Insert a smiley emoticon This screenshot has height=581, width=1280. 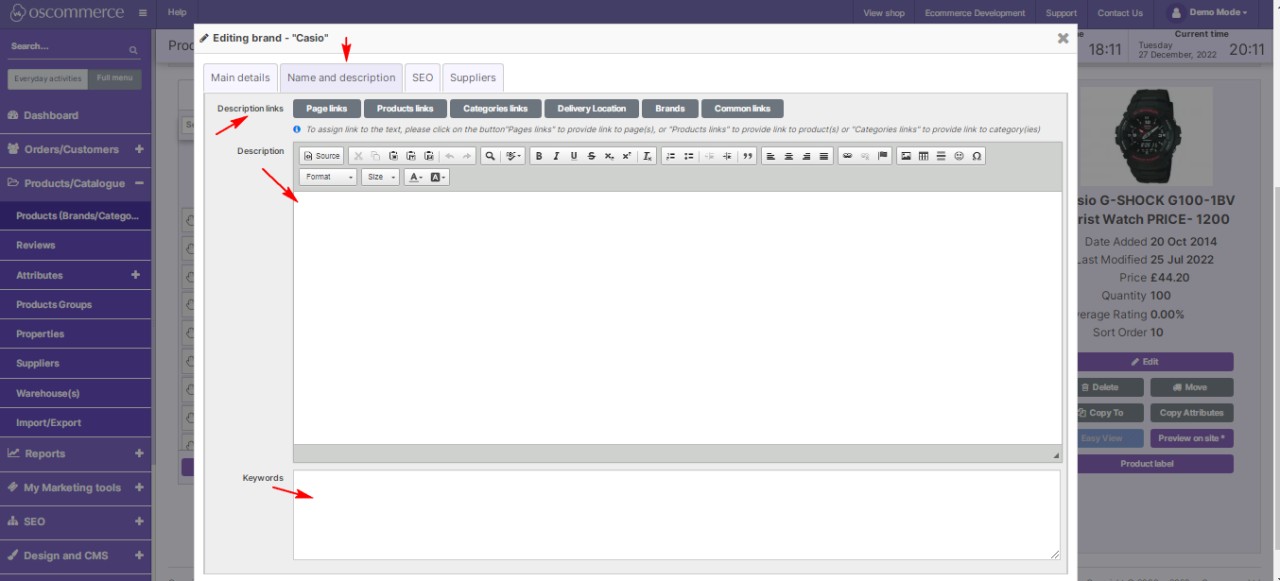tap(959, 156)
